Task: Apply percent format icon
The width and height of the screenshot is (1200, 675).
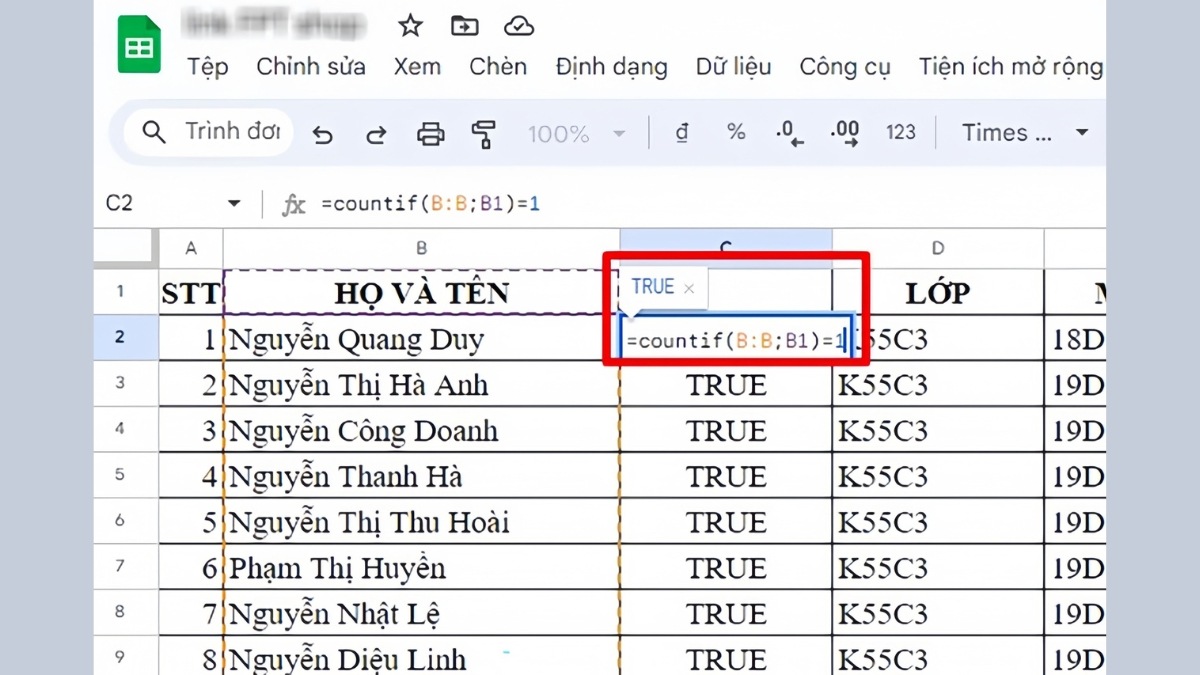Action: click(736, 132)
